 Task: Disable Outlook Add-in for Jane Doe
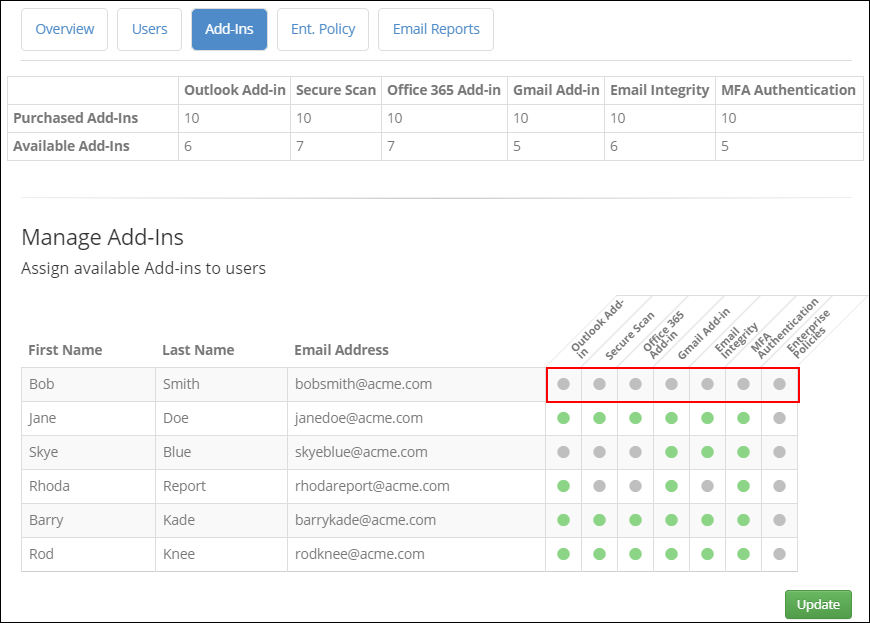pyautogui.click(x=563, y=418)
